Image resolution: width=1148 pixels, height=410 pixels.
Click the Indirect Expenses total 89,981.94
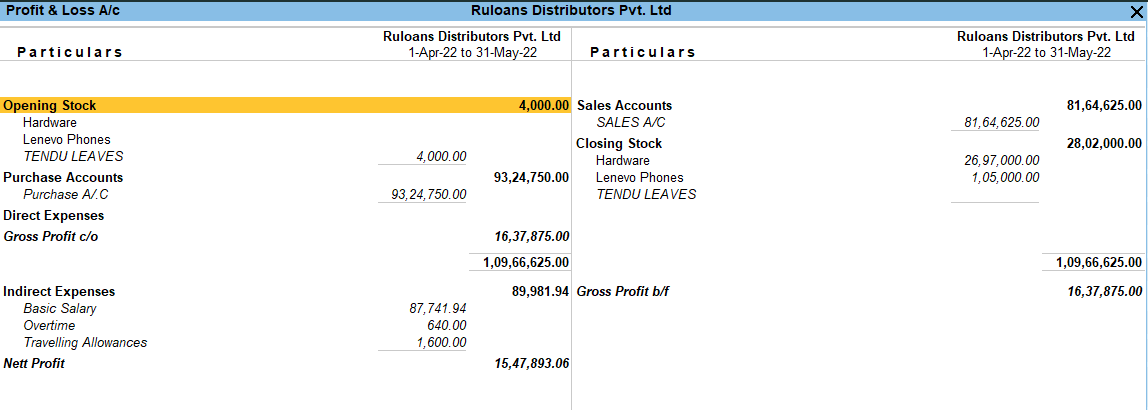(x=540, y=291)
